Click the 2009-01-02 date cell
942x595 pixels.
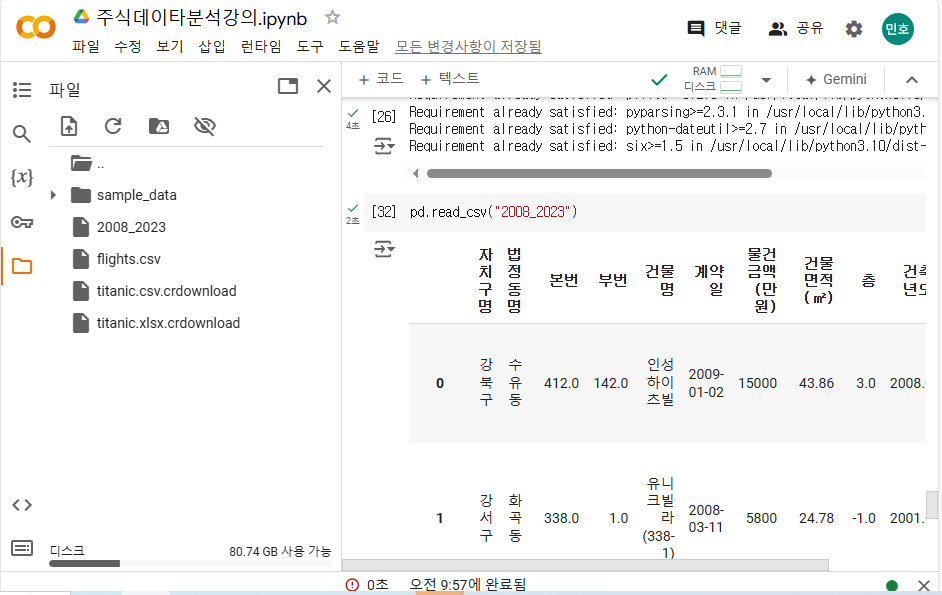click(x=706, y=383)
